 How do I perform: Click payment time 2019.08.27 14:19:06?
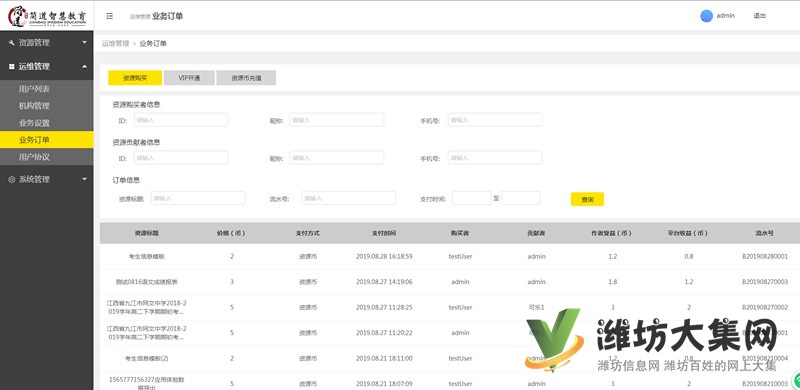(384, 282)
